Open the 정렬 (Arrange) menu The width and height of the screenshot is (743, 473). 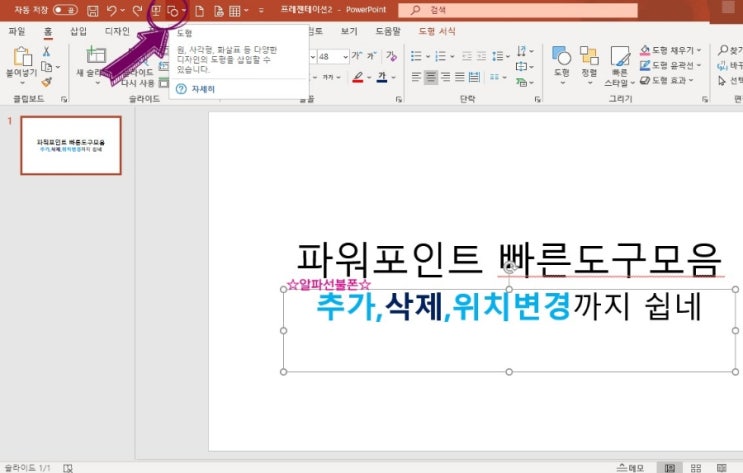[589, 64]
